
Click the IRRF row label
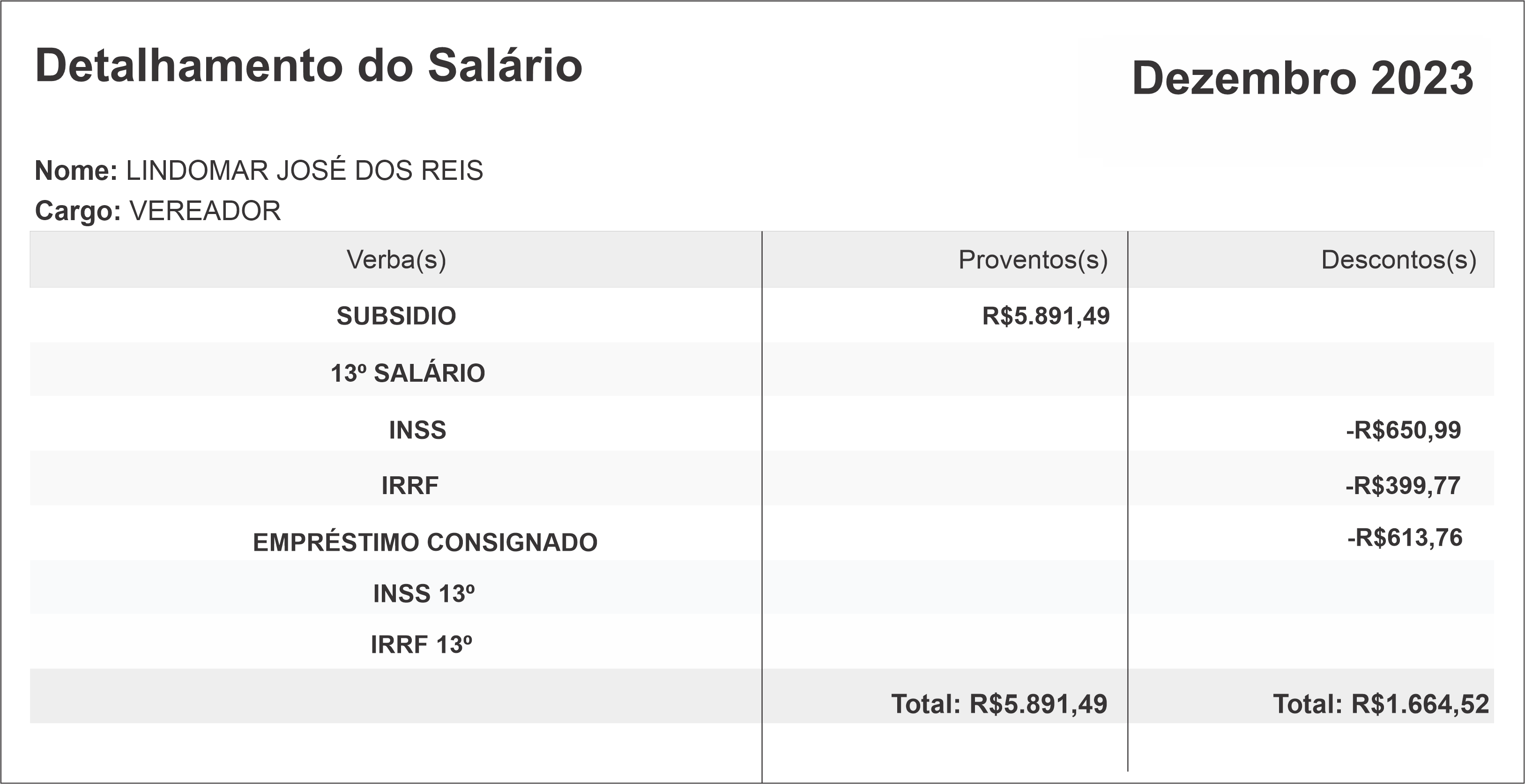[x=409, y=485]
